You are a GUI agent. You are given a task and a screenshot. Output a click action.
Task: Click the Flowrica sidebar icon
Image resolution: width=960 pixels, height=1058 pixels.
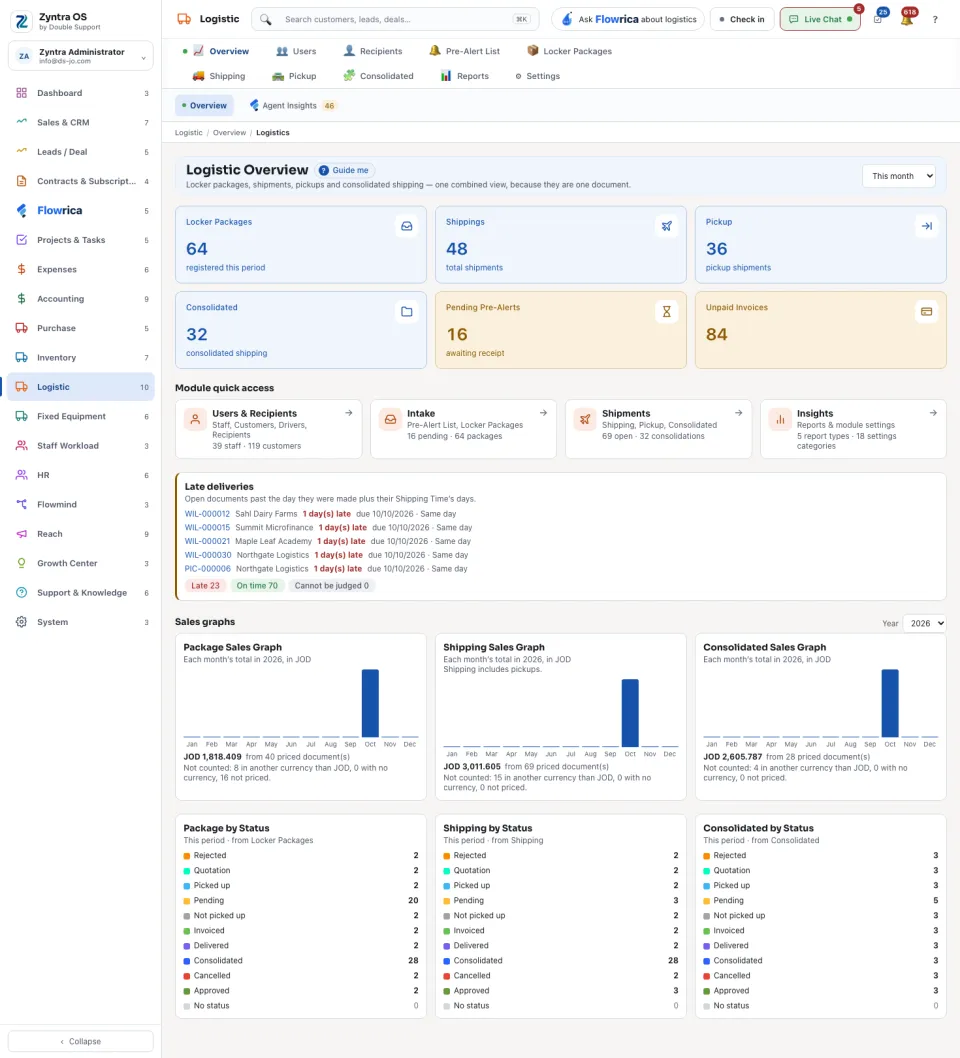tap(22, 211)
